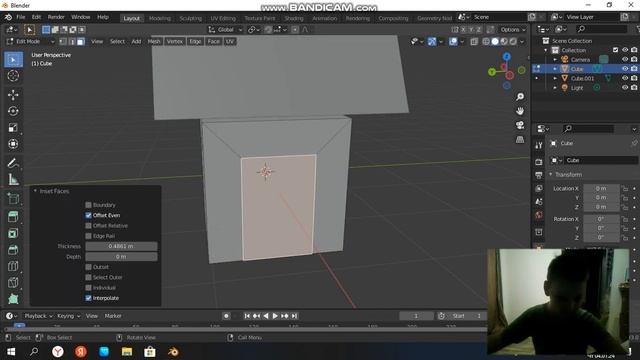Adjust the Location X value field
640x360 pixels.
(x=601, y=188)
